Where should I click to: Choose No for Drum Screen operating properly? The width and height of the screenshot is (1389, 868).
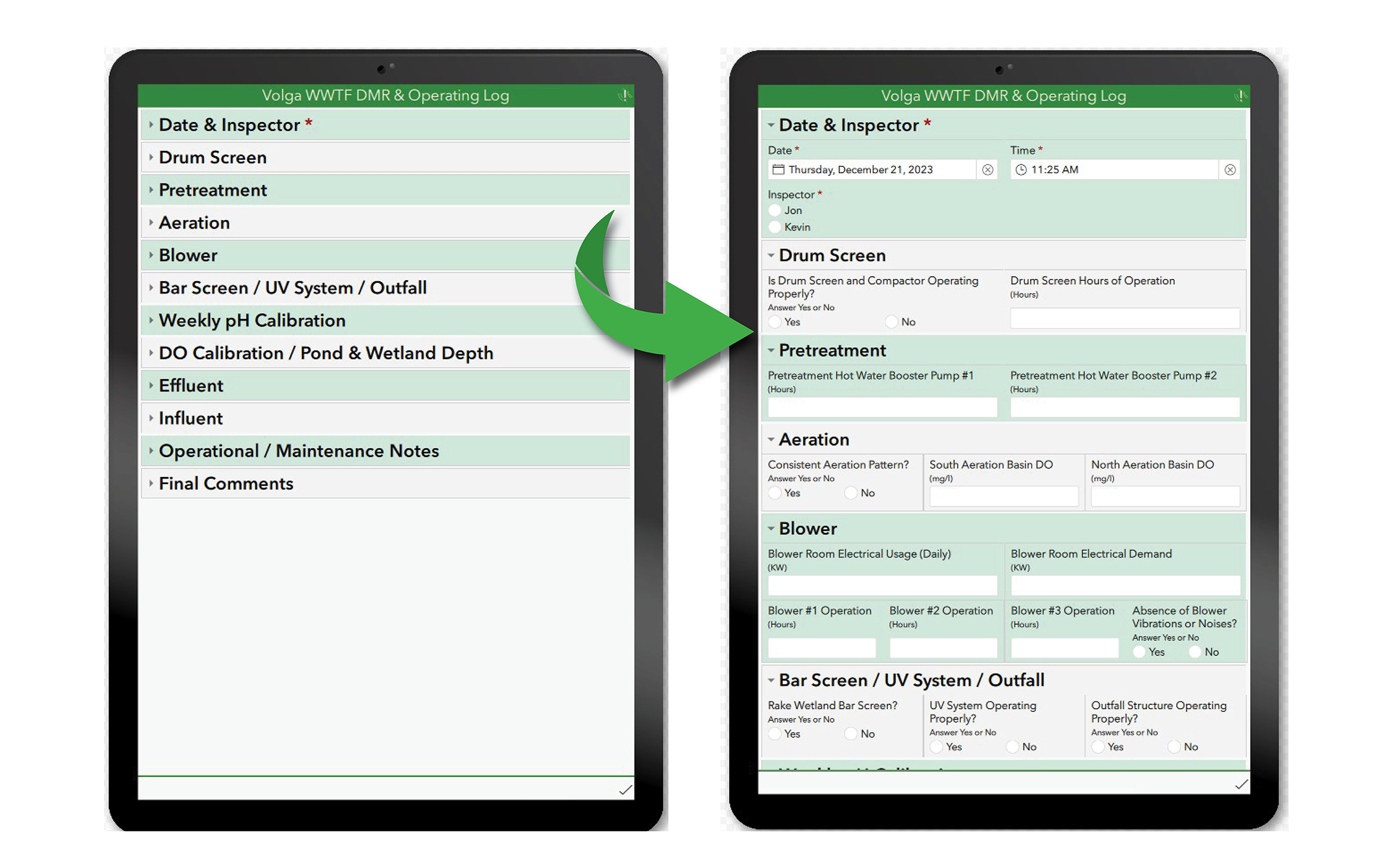click(892, 322)
